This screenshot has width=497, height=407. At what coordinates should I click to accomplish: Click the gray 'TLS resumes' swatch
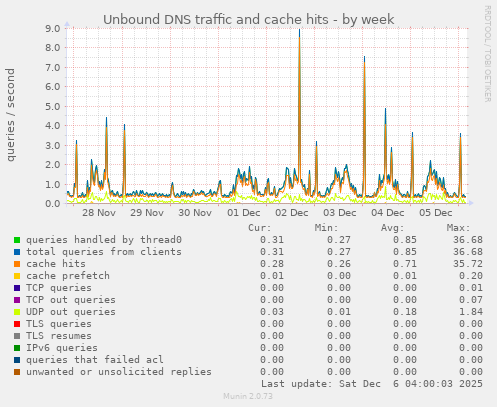click(17, 336)
